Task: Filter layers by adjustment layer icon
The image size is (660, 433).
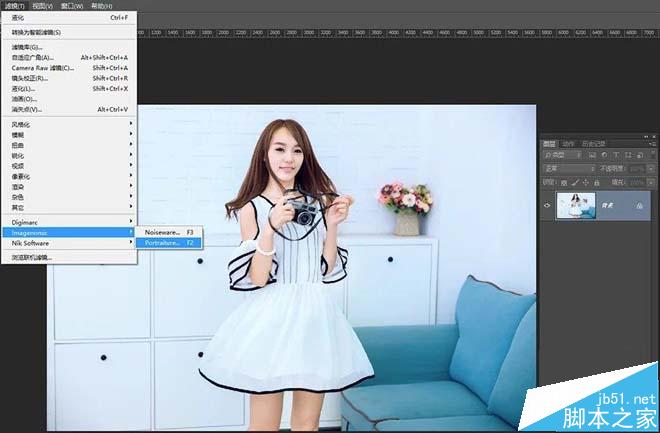Action: tap(604, 155)
